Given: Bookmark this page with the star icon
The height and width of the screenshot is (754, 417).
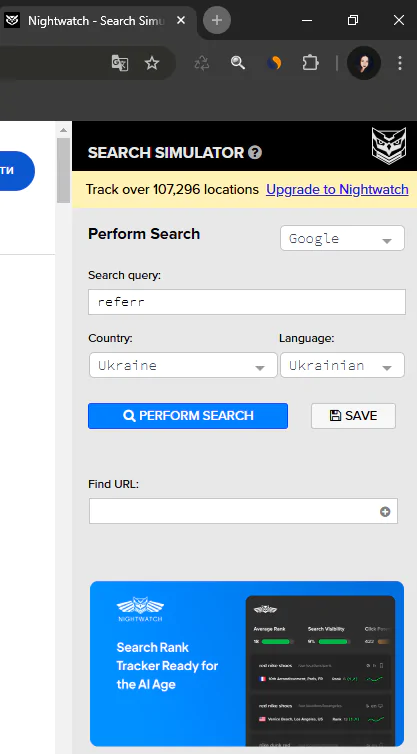Looking at the screenshot, I should point(152,63).
